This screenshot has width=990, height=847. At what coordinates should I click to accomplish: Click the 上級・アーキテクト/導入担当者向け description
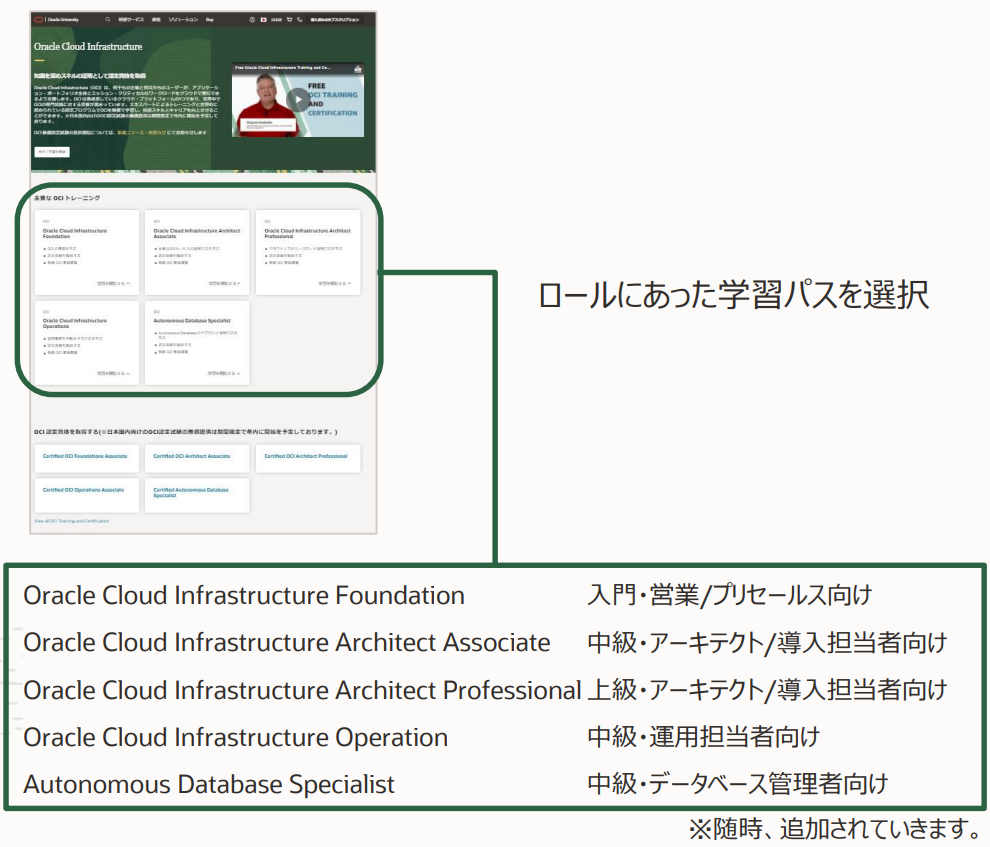point(767,690)
